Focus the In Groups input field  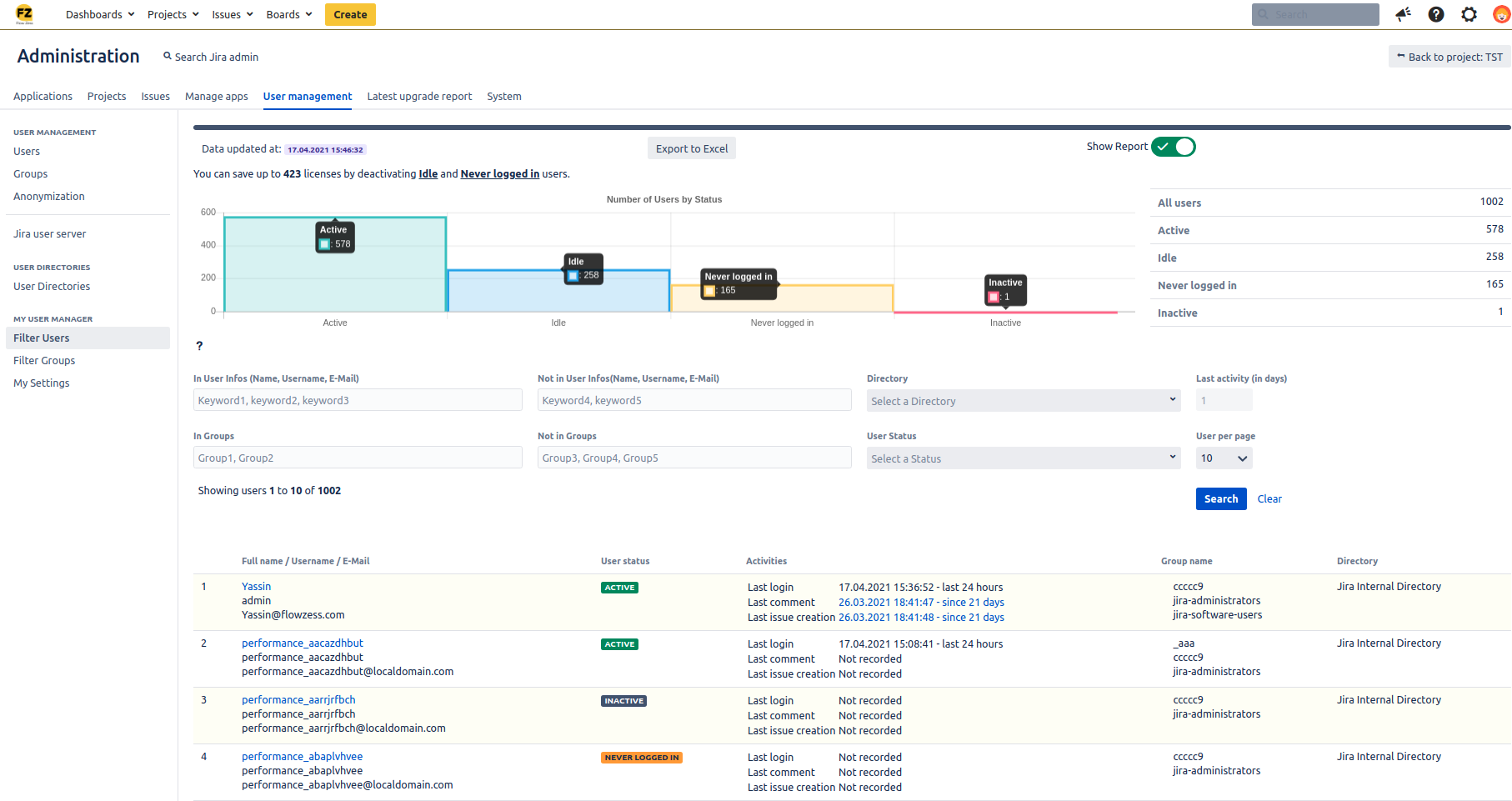[x=358, y=458]
